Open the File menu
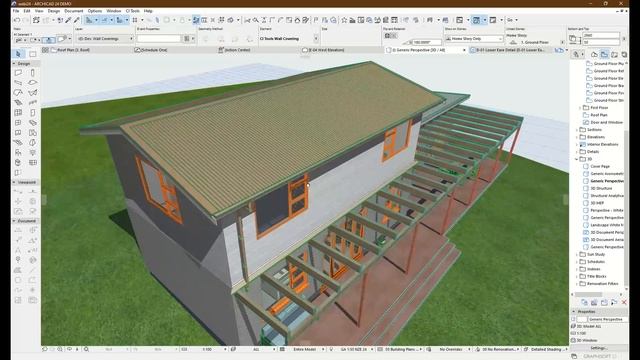The width and height of the screenshot is (640, 360). [x=16, y=11]
